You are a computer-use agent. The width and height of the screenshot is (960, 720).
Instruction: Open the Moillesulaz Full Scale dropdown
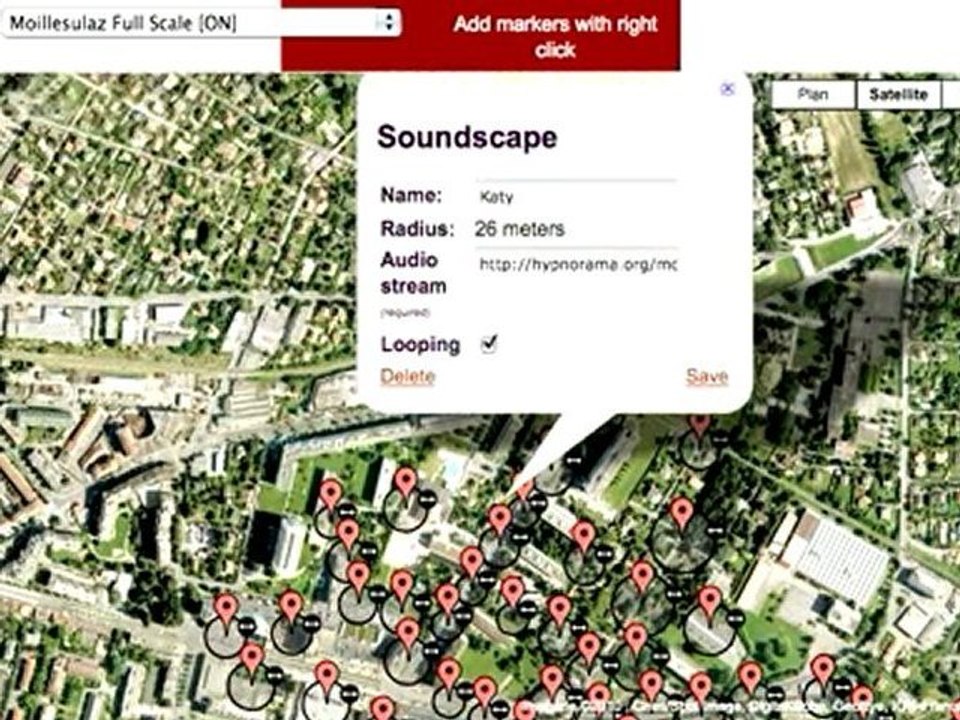coord(201,23)
